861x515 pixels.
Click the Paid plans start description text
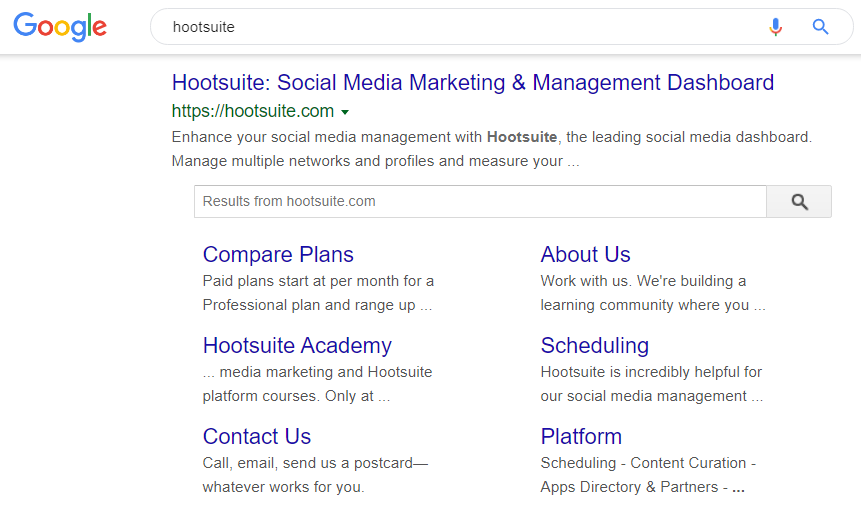(318, 293)
